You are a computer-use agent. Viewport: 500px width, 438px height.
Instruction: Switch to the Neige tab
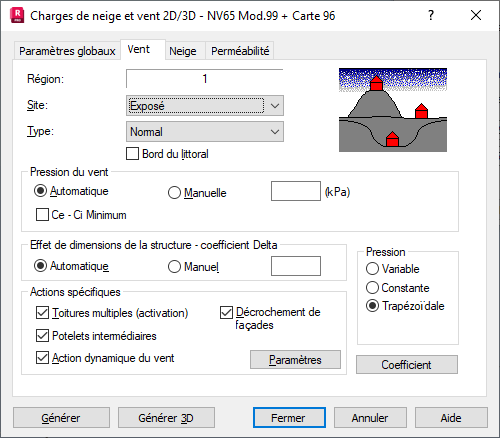[183, 51]
